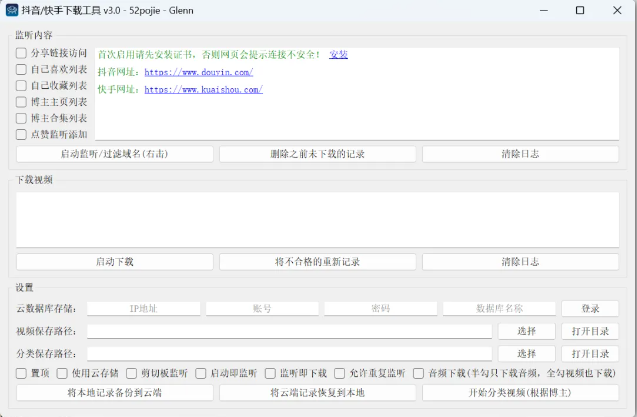This screenshot has height=417, width=637.
Task: Clear the download log with 清除日志
Action: tap(520, 262)
